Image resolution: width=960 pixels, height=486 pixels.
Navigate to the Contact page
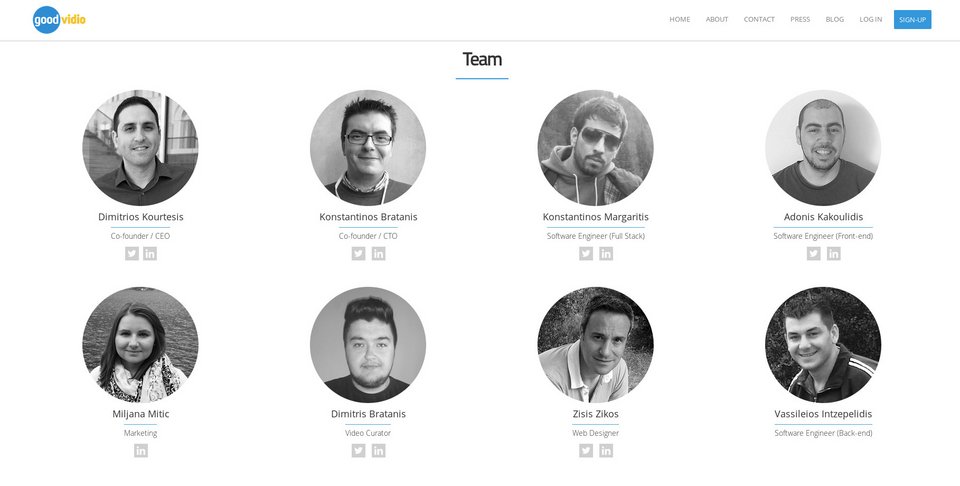759,20
